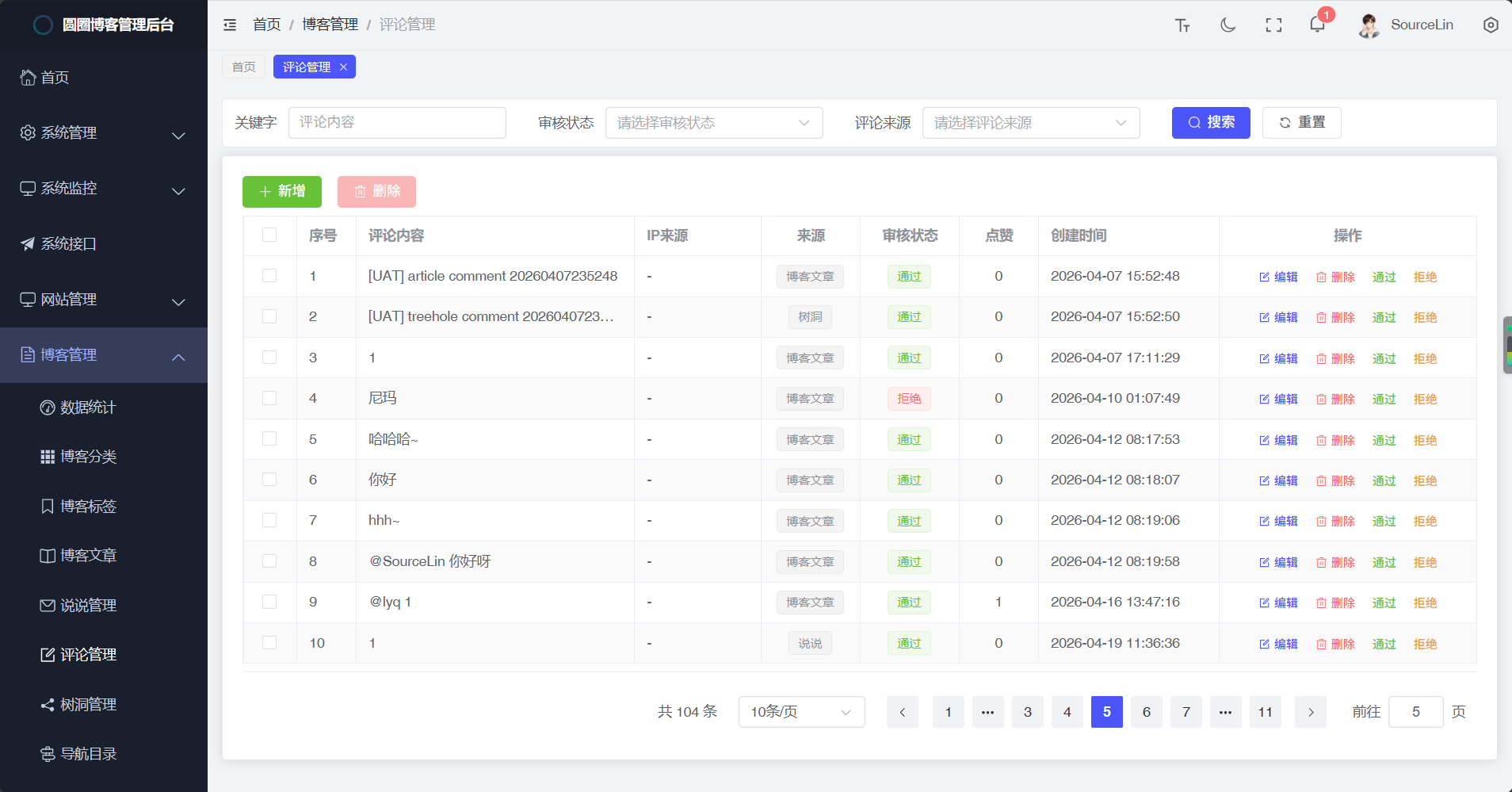Open the font size setting icon
This screenshot has width=1512, height=792.
coord(1182,25)
